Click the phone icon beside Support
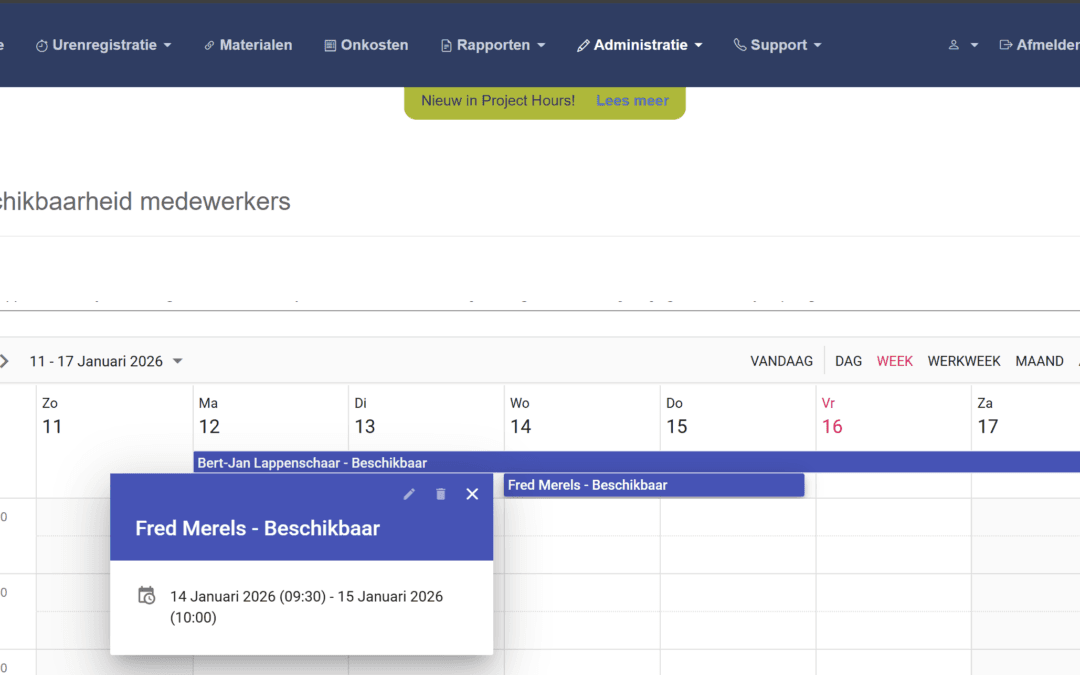This screenshot has height=675, width=1080. pyautogui.click(x=738, y=44)
